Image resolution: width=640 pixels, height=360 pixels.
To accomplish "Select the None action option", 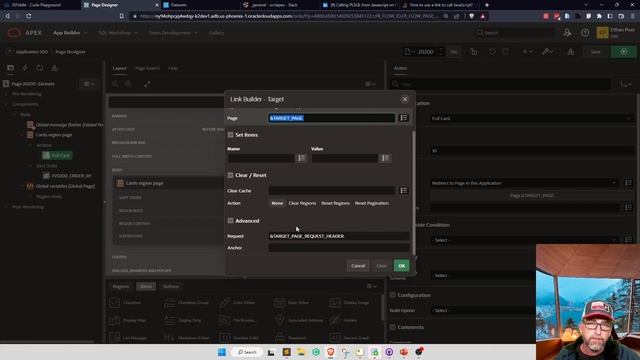I will pos(277,203).
